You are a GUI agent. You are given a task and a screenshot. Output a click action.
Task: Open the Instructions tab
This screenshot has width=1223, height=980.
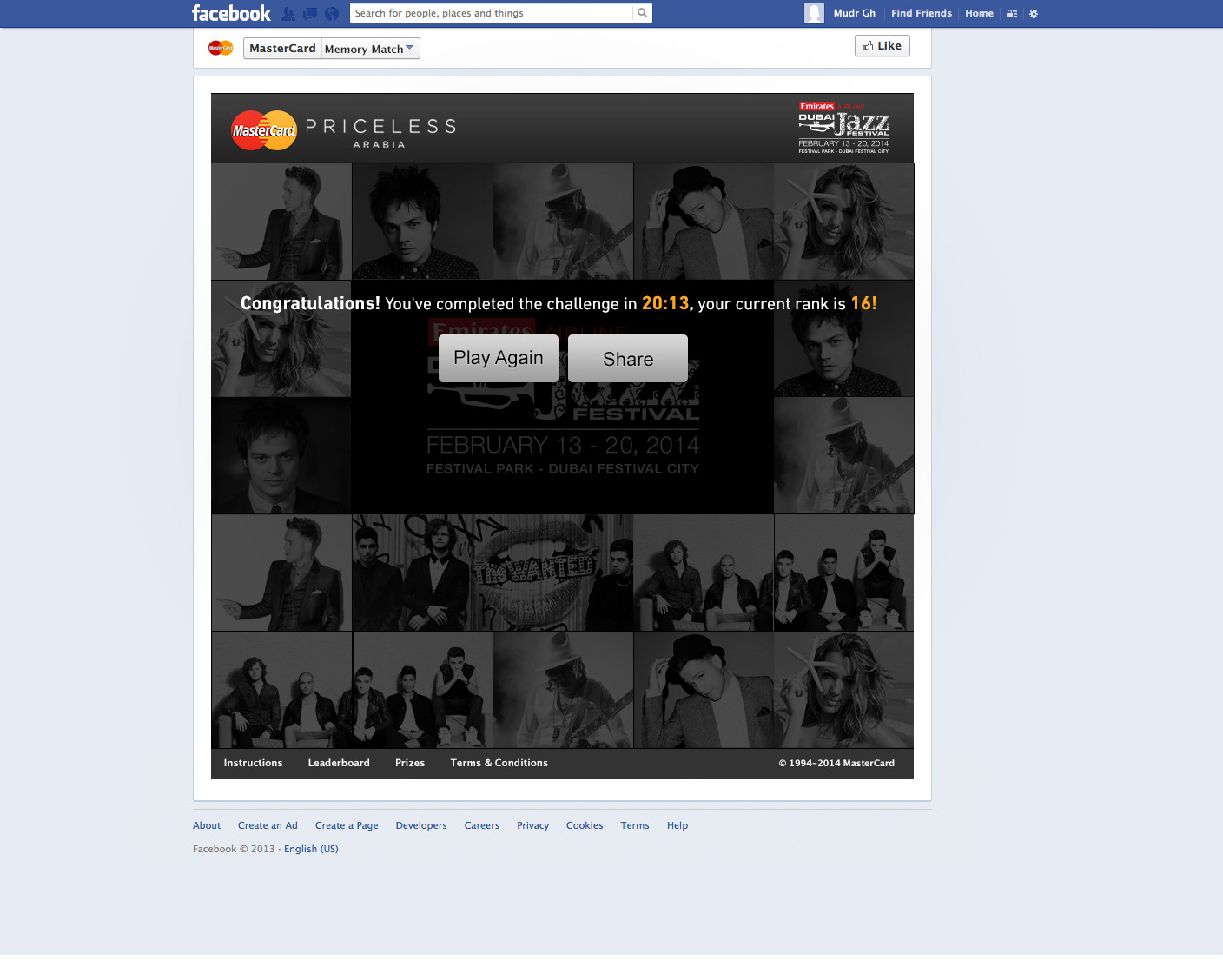click(253, 763)
